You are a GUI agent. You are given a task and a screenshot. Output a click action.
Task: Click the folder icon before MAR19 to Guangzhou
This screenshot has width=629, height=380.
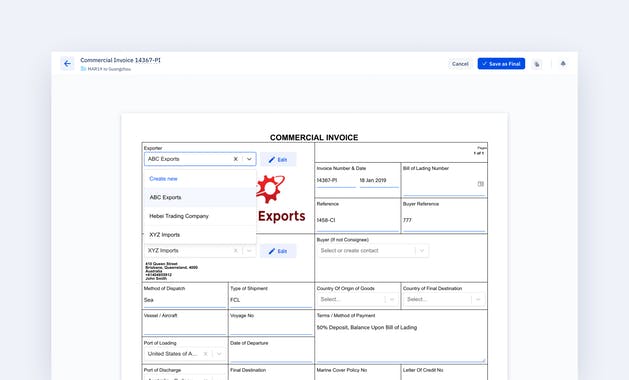point(83,69)
